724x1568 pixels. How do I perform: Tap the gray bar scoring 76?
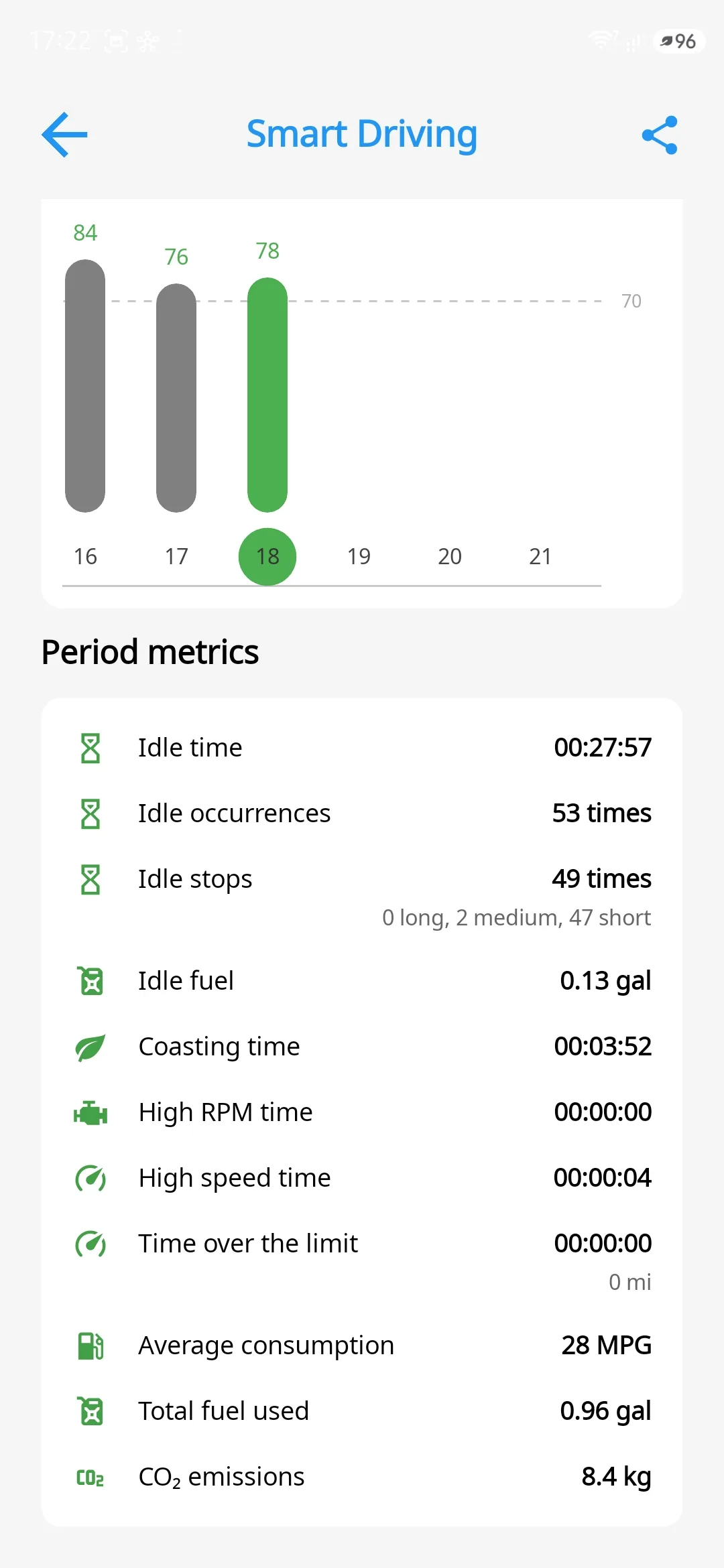pos(176,398)
